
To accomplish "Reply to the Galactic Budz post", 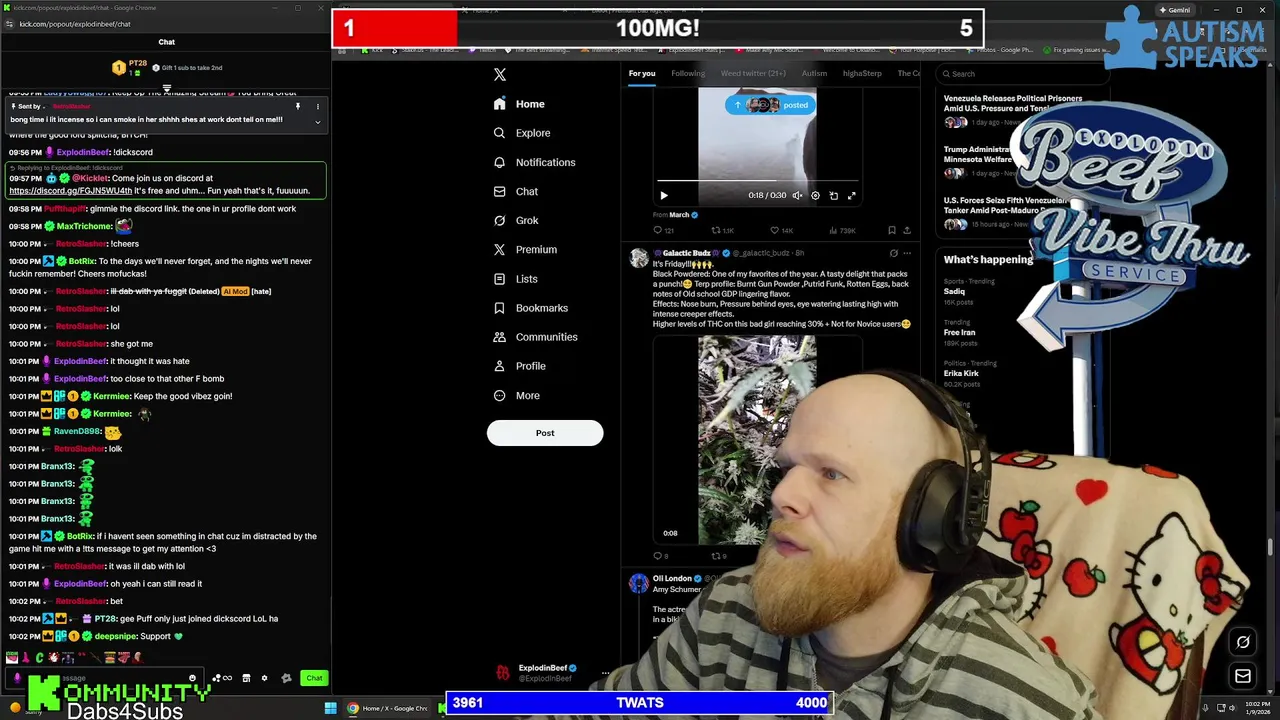I will tap(661, 556).
